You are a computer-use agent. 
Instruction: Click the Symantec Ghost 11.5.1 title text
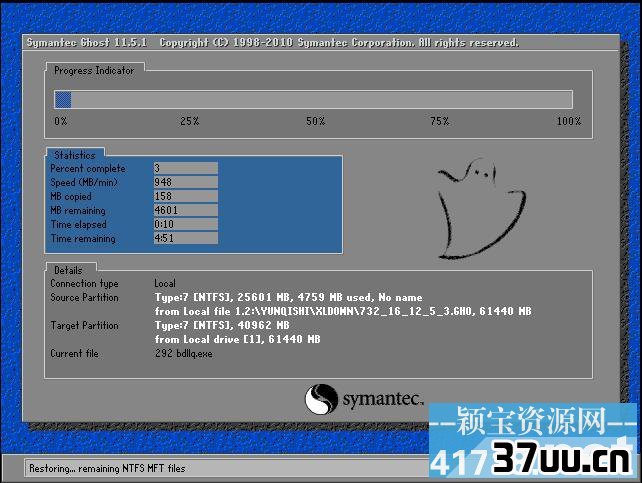coord(86,43)
